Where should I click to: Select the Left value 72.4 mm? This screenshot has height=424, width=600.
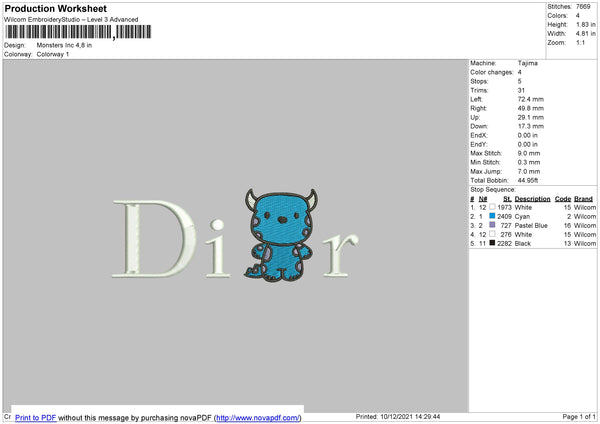click(x=530, y=99)
